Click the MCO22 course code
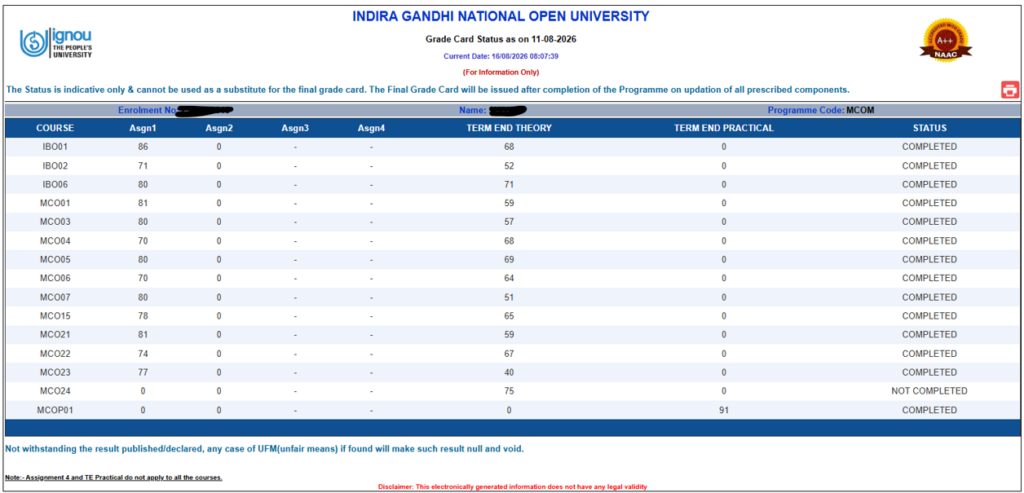The image size is (1024, 493). click(55, 353)
